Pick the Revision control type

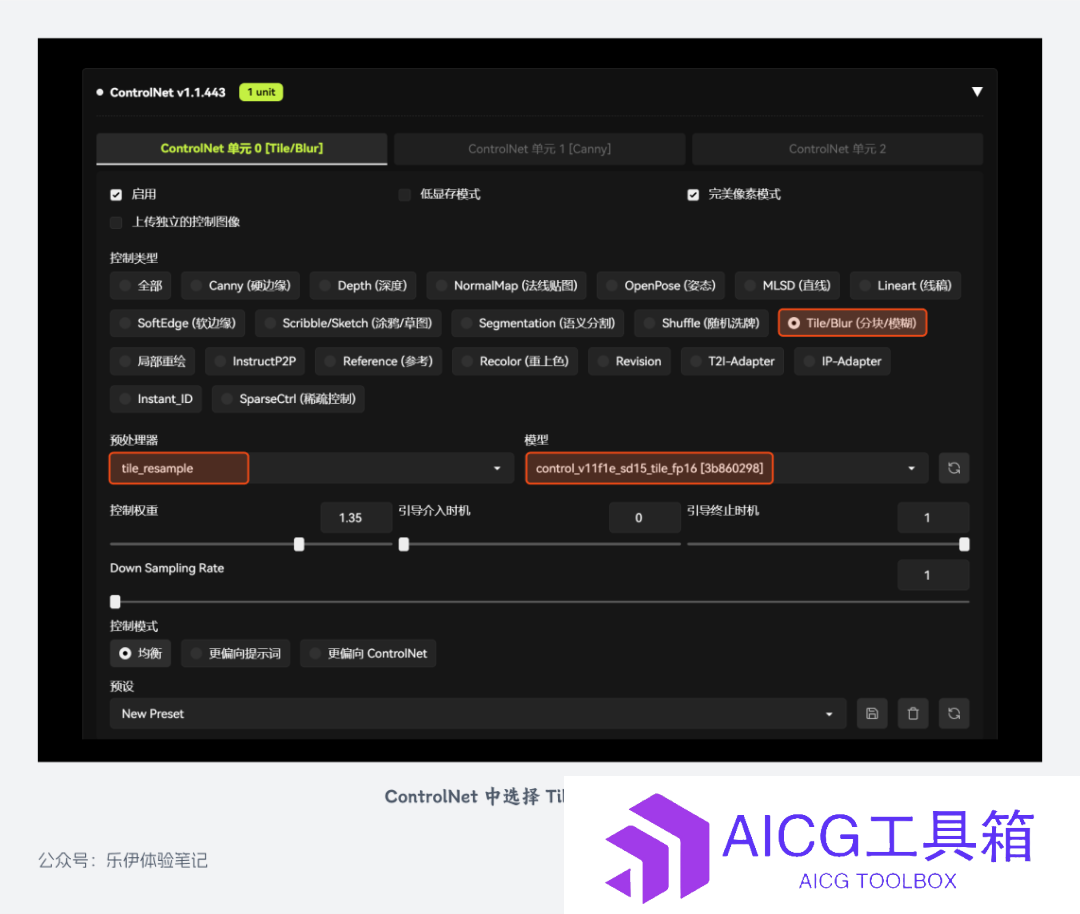coord(629,361)
